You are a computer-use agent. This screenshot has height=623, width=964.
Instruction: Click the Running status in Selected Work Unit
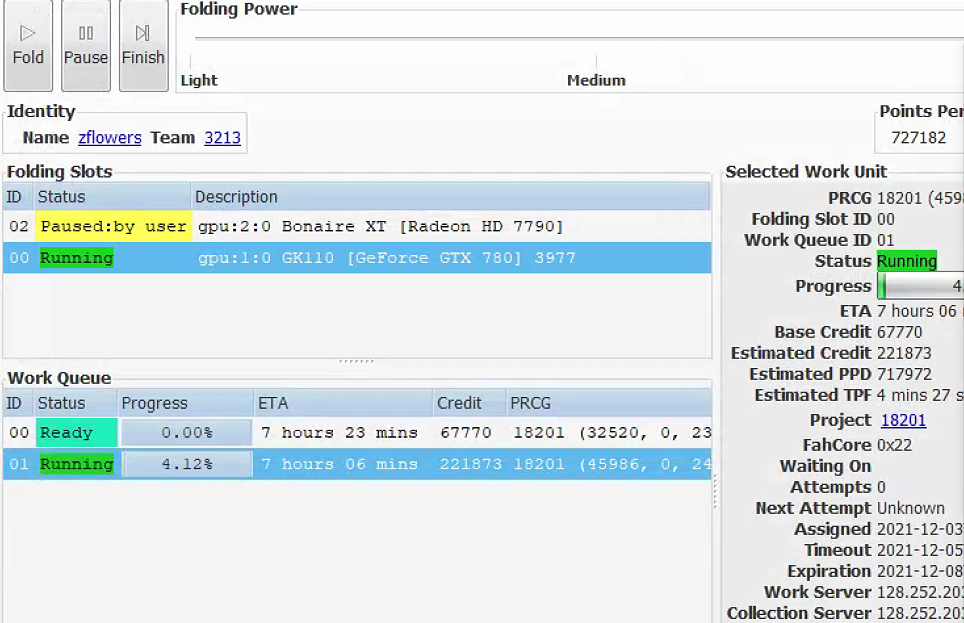click(907, 261)
